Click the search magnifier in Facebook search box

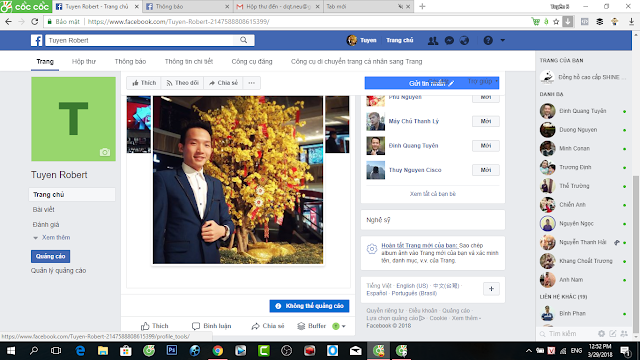point(244,40)
